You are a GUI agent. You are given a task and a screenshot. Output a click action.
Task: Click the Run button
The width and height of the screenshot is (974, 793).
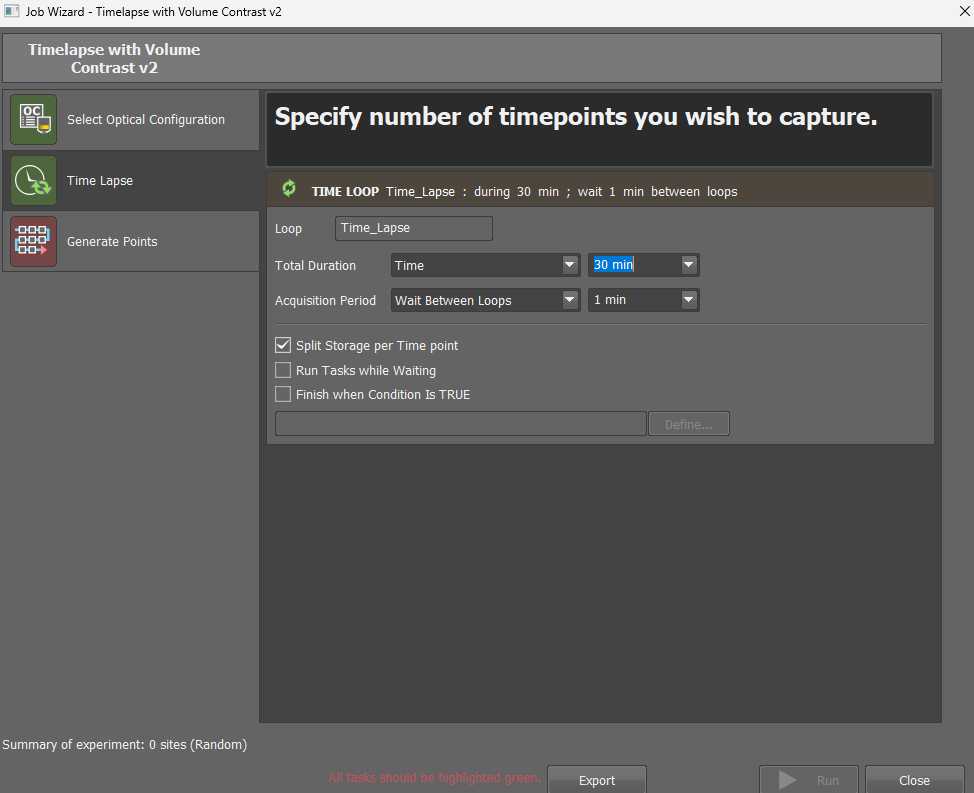coord(808,779)
